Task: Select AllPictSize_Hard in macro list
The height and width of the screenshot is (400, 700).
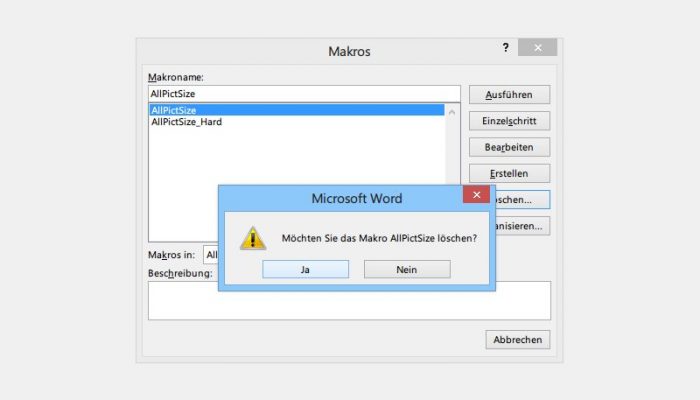Action: pyautogui.click(x=297, y=122)
